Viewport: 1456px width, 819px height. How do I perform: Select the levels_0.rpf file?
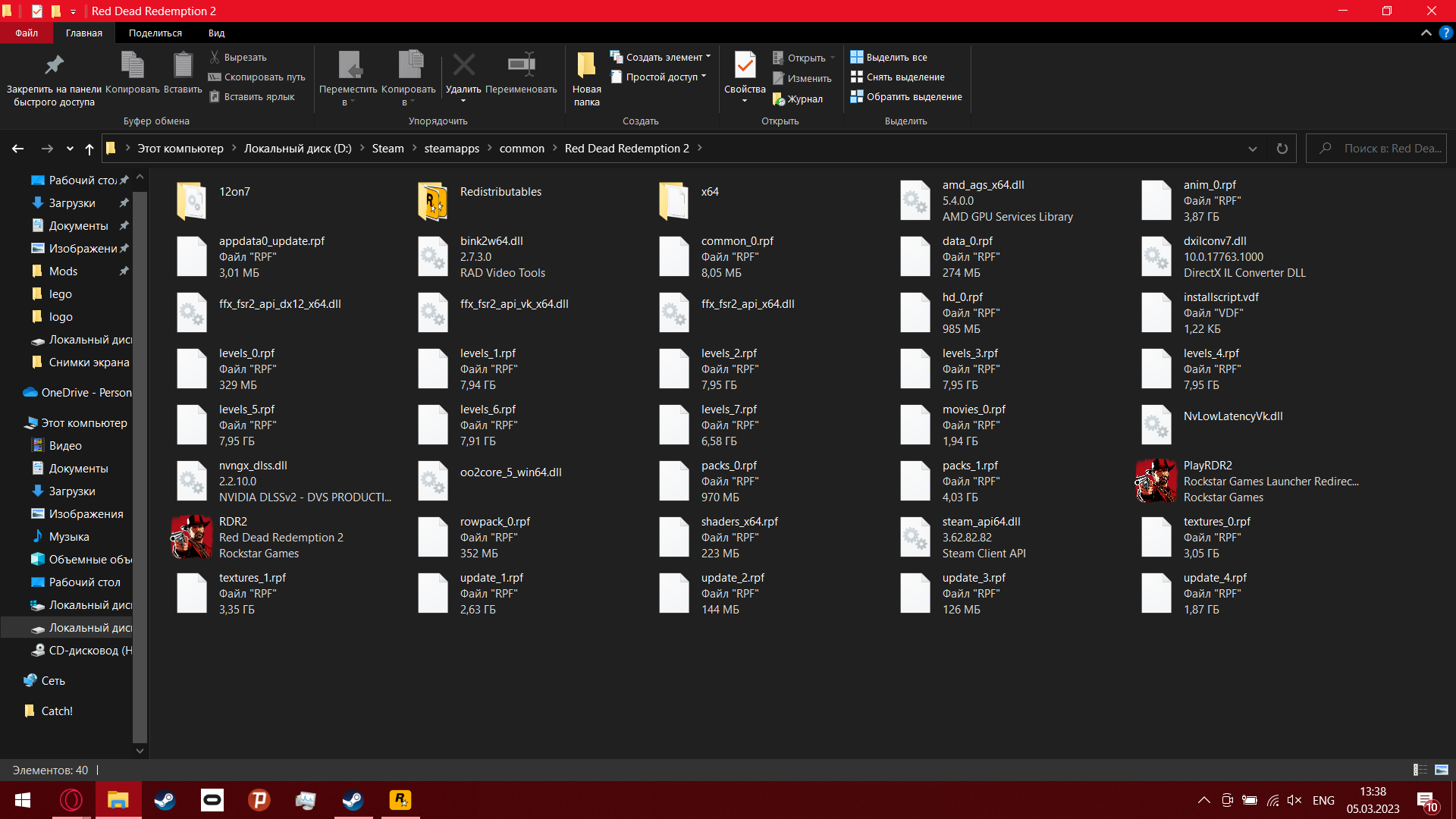[x=227, y=369]
